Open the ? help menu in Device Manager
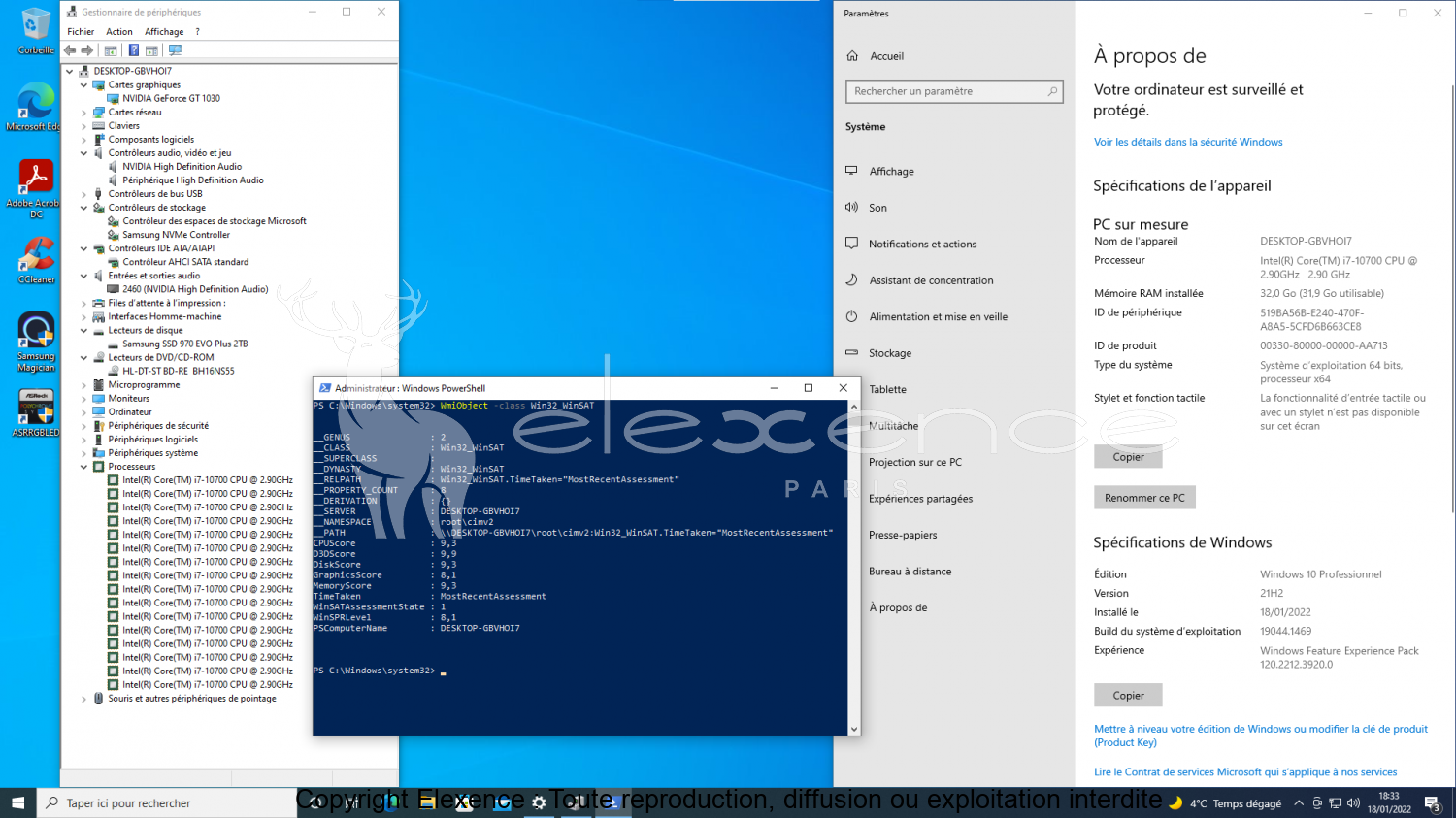This screenshot has width=1456, height=818. (x=197, y=32)
